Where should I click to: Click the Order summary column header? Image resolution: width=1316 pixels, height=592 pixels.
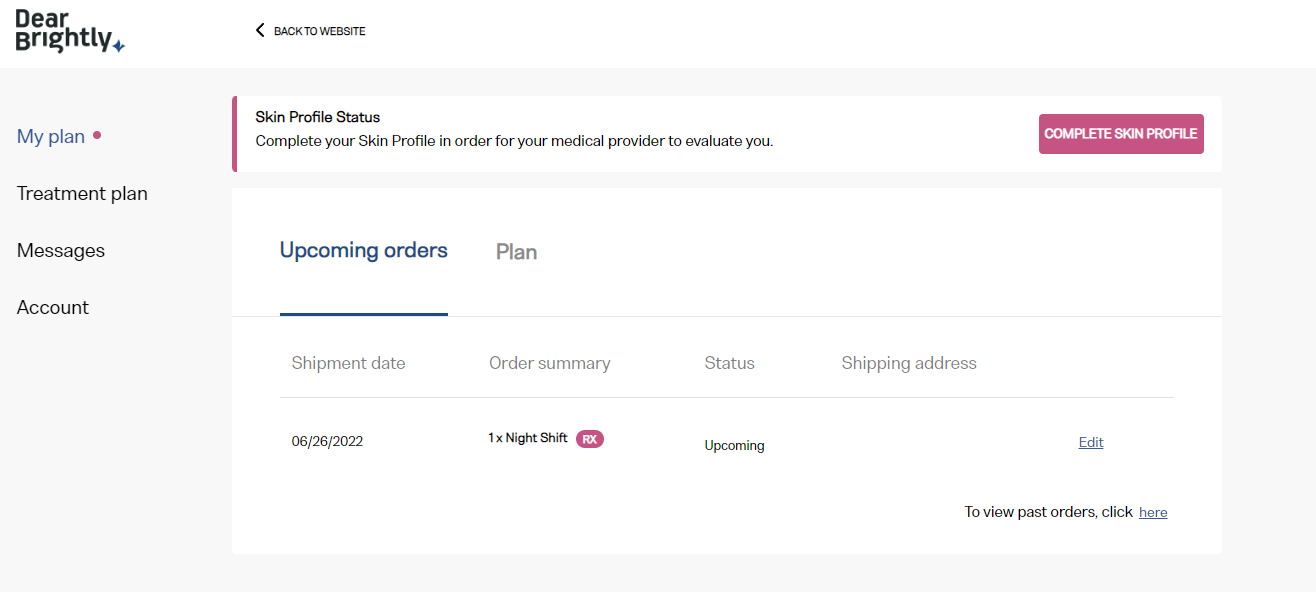coord(550,363)
